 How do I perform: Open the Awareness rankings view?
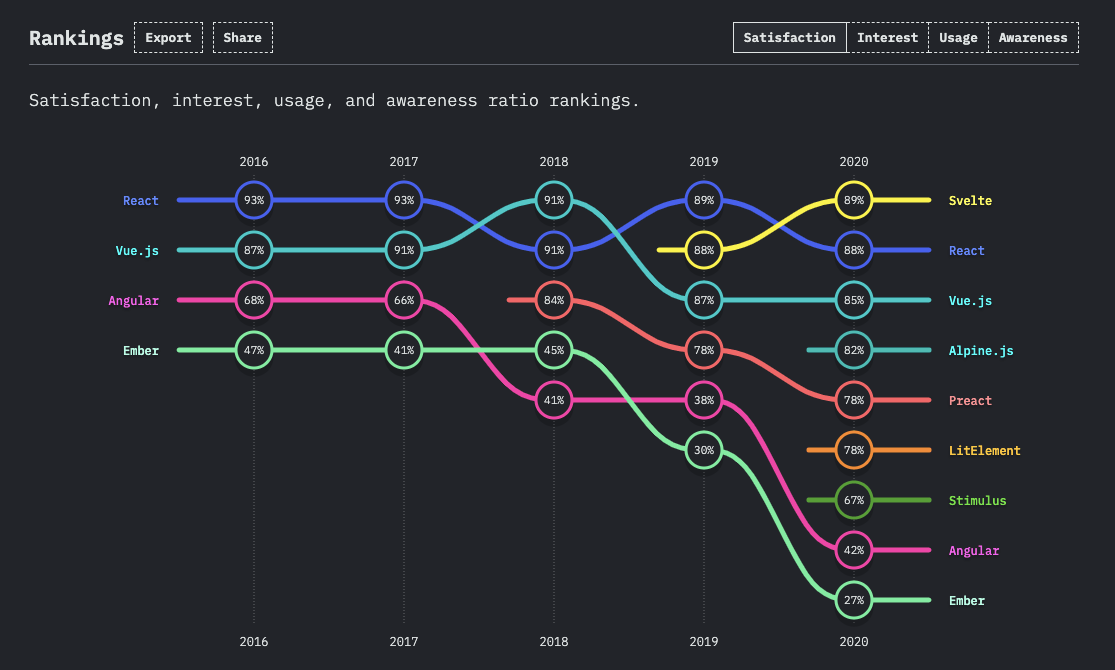pyautogui.click(x=1032, y=37)
